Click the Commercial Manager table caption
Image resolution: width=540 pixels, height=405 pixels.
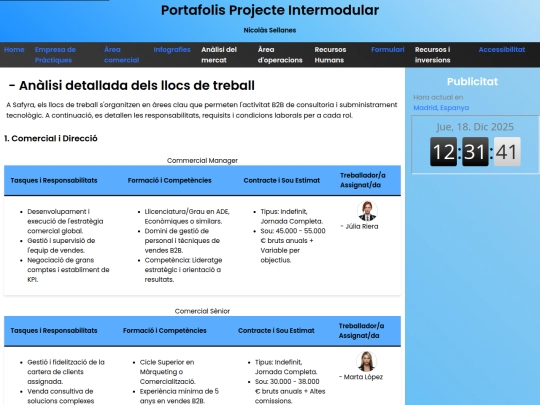[x=202, y=160]
